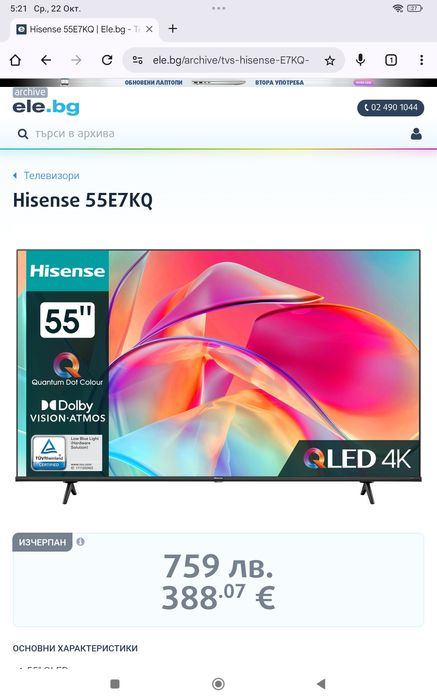
Task: Open the user account profile icon
Action: pyautogui.click(x=416, y=134)
